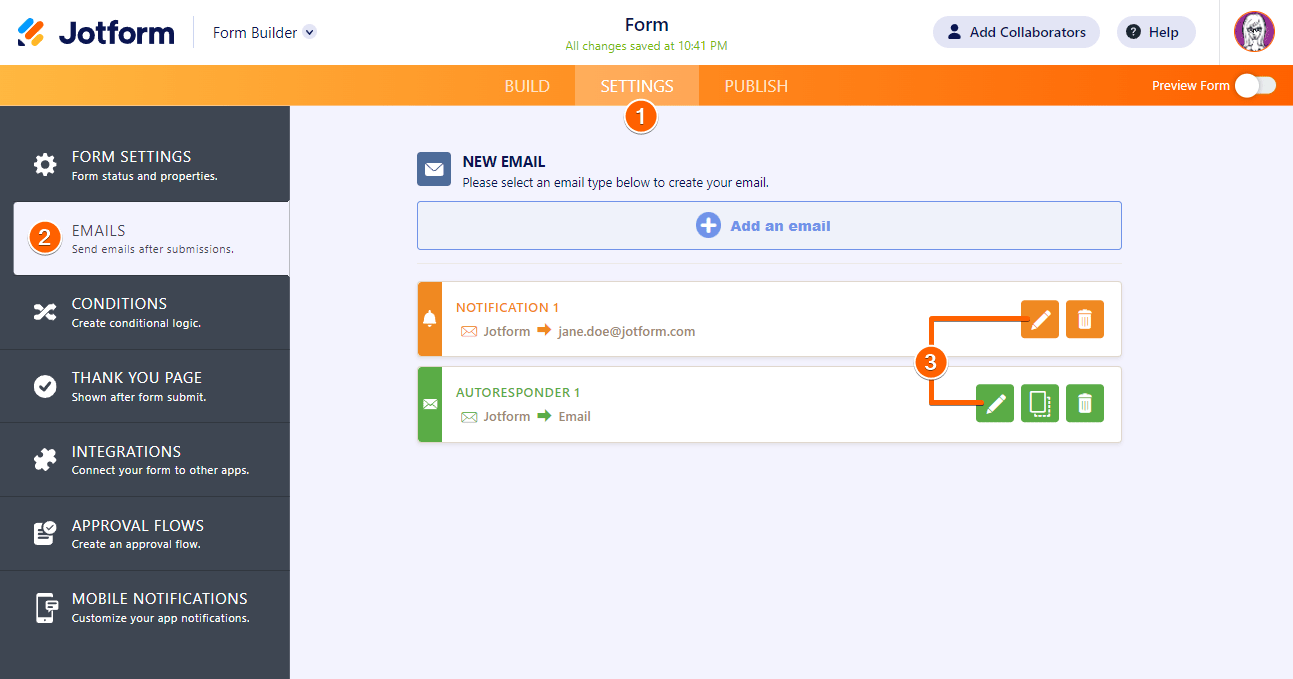Delete Notification 1 using trash icon

[x=1085, y=320]
